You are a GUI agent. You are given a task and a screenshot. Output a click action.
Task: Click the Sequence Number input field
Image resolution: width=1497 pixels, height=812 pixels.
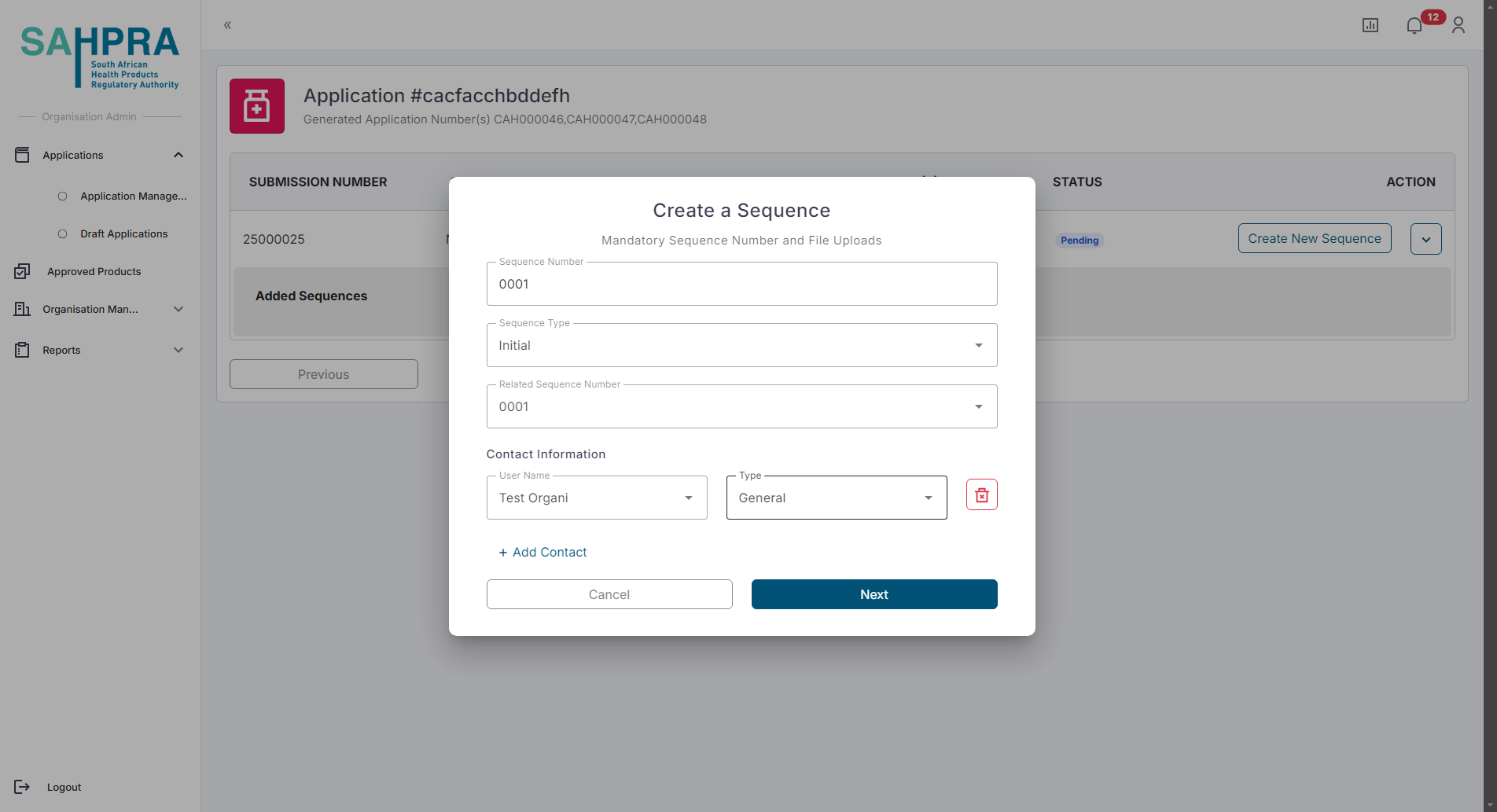point(741,285)
